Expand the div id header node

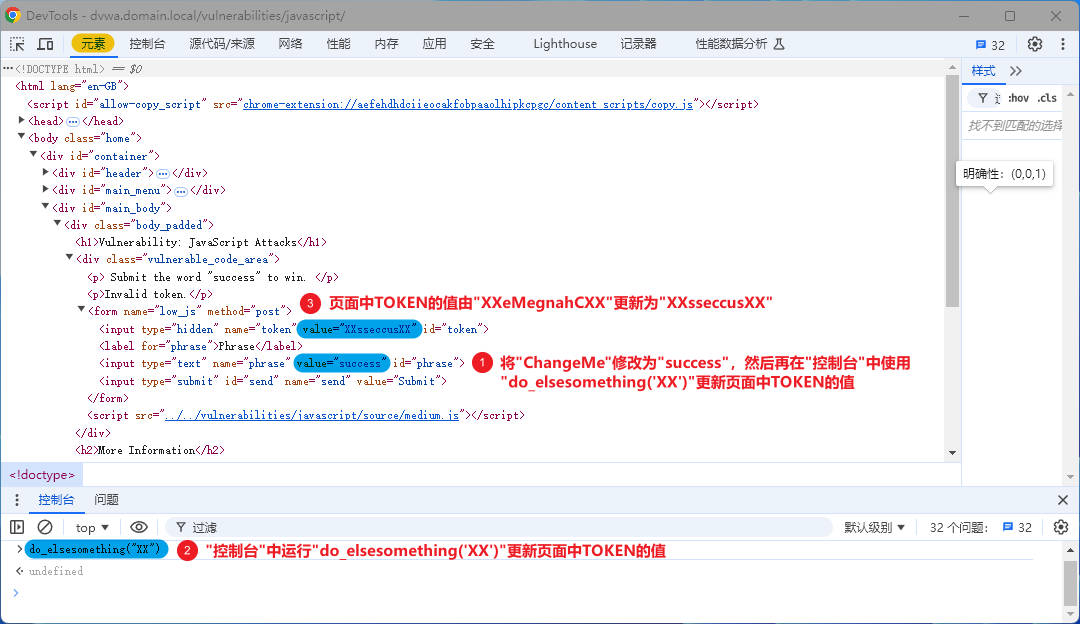point(45,172)
